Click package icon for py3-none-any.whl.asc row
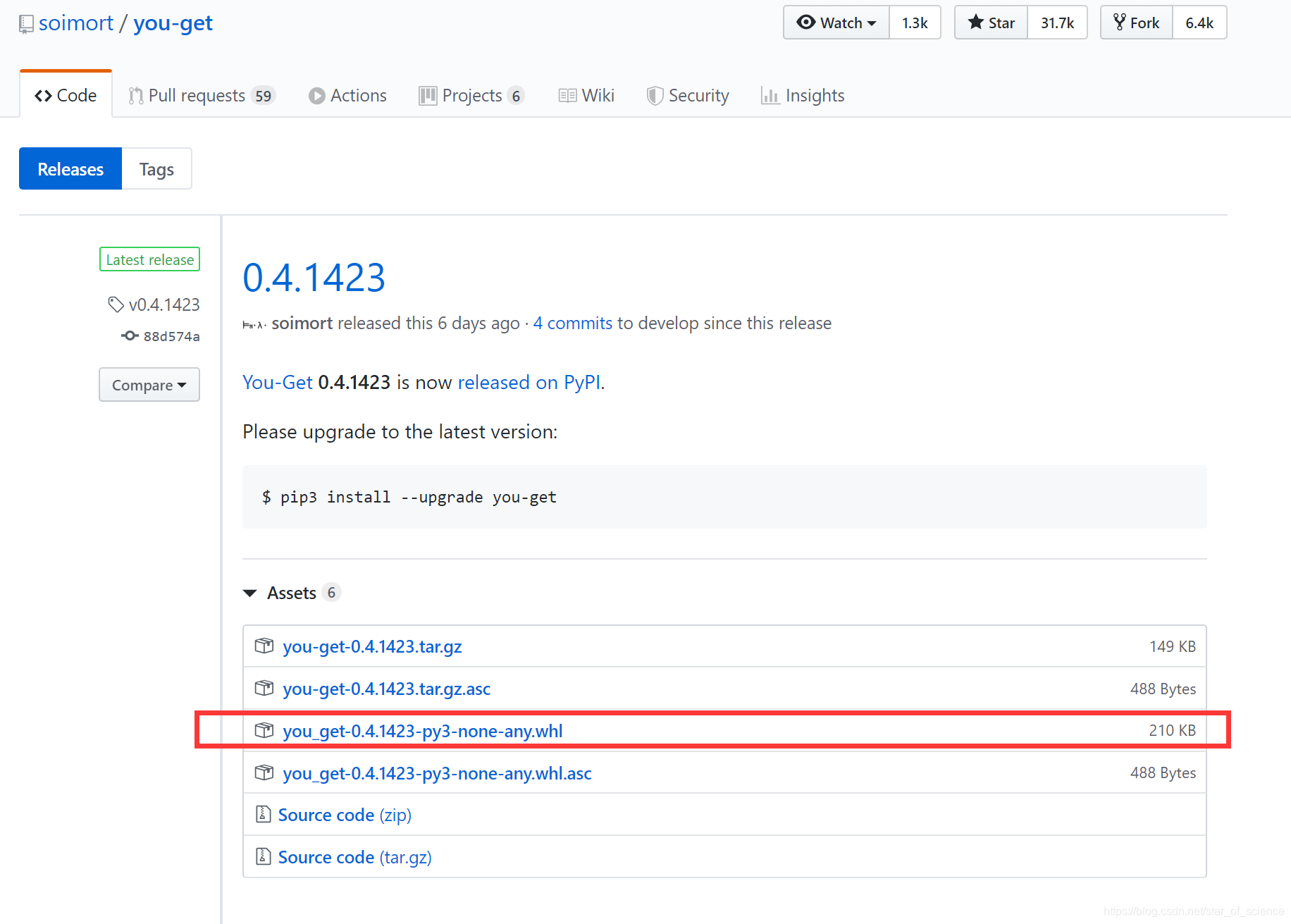The width and height of the screenshot is (1291, 924). (x=264, y=772)
